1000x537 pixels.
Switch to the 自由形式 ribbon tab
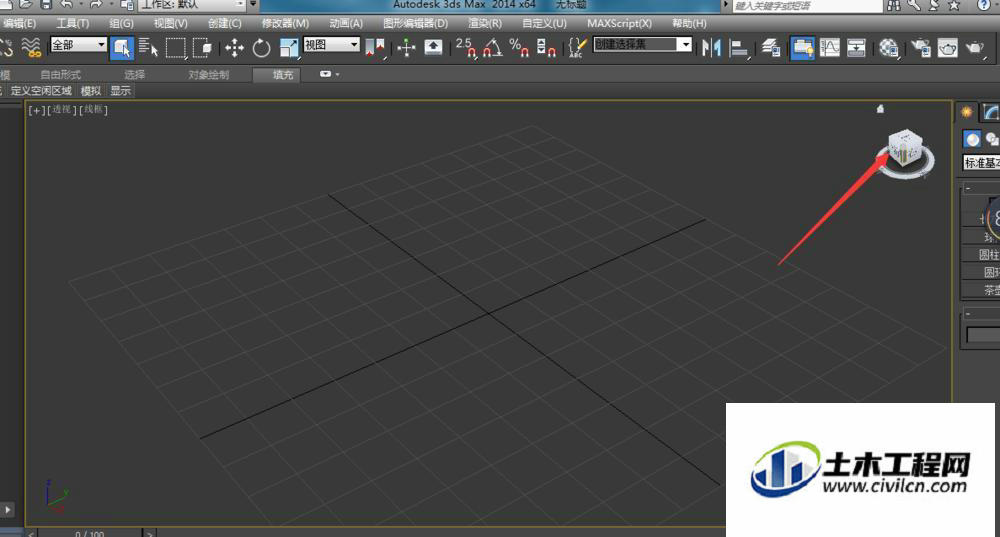(61, 75)
